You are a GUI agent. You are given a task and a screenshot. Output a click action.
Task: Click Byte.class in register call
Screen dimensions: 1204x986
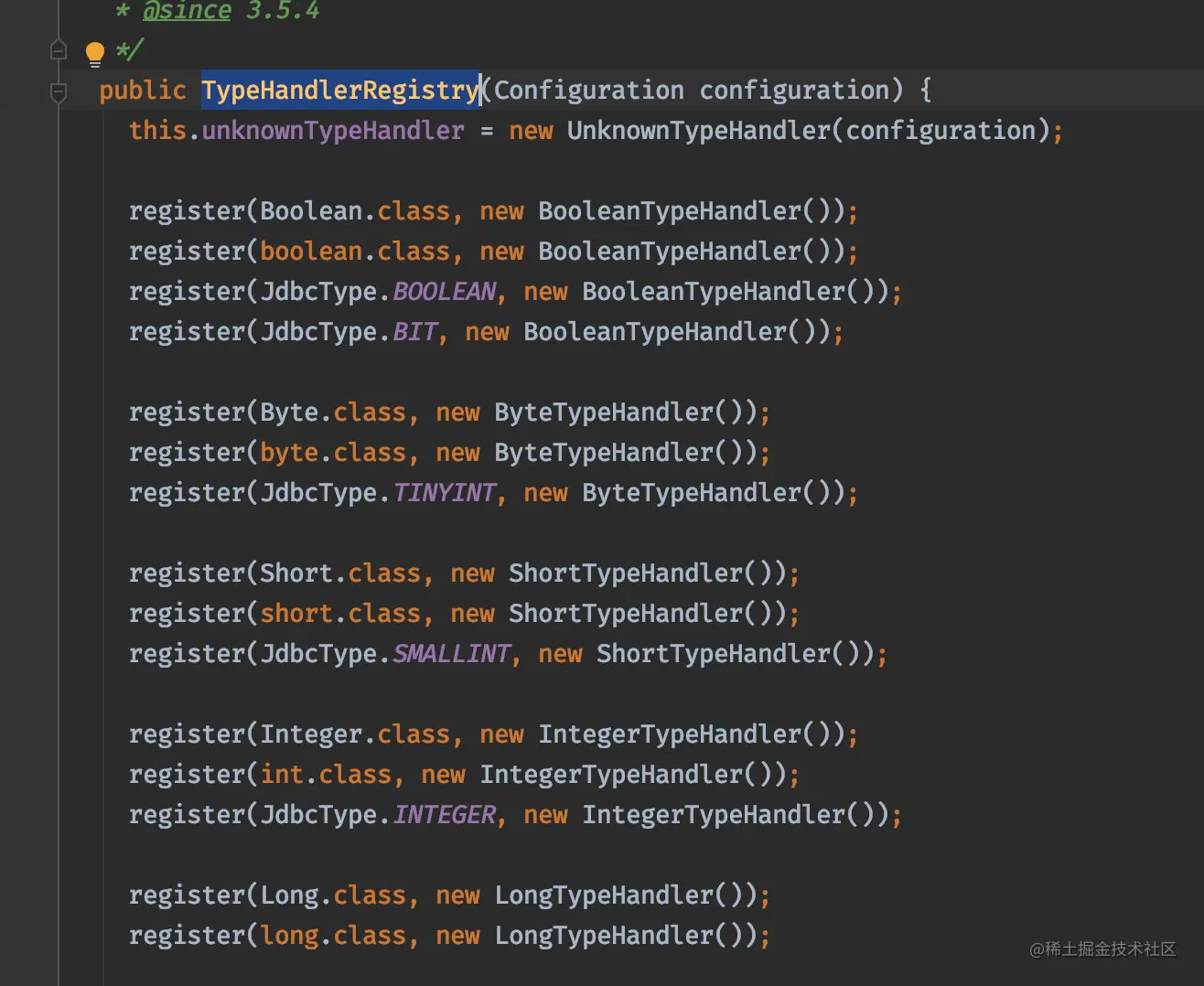(x=333, y=413)
